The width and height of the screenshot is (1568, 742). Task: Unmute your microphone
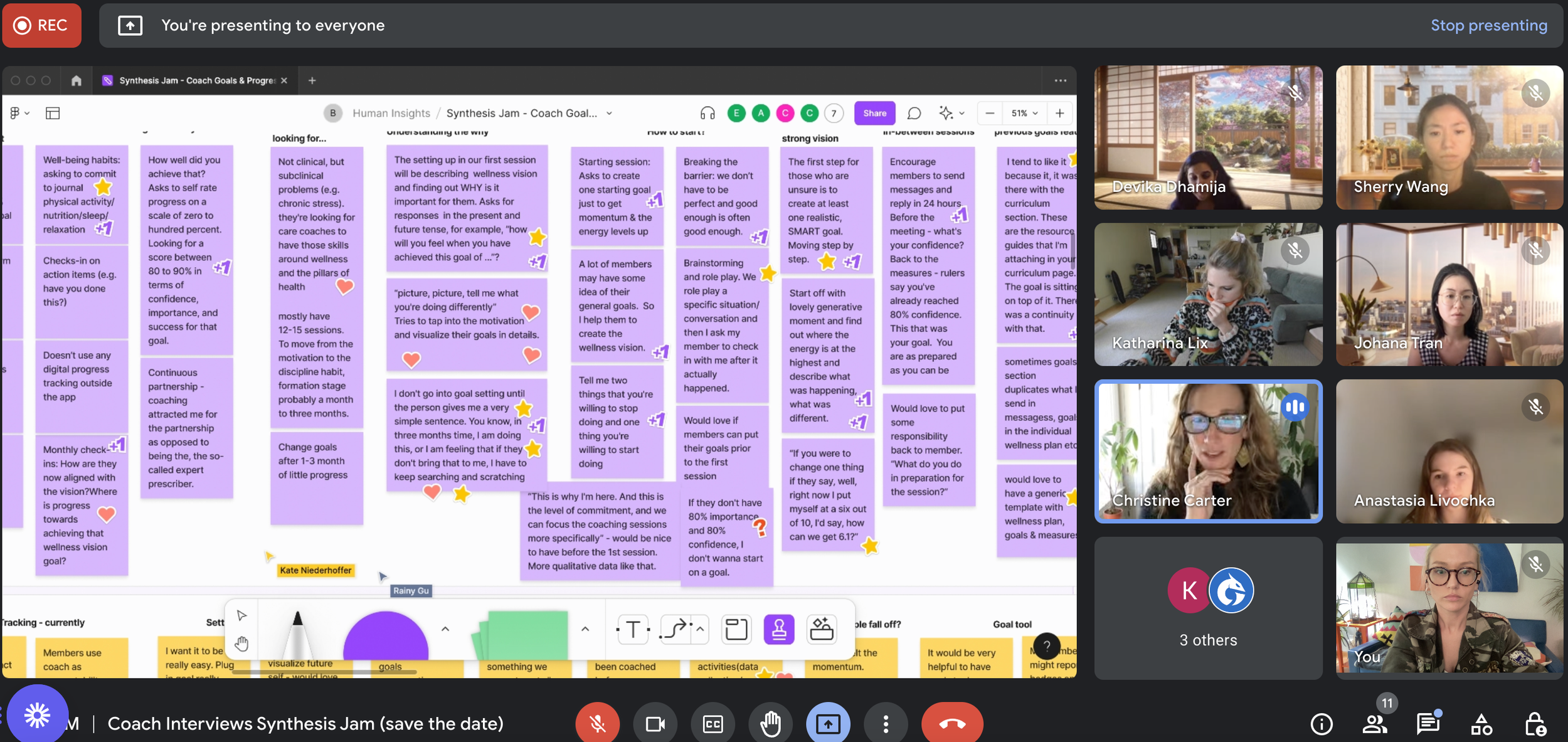[597, 724]
